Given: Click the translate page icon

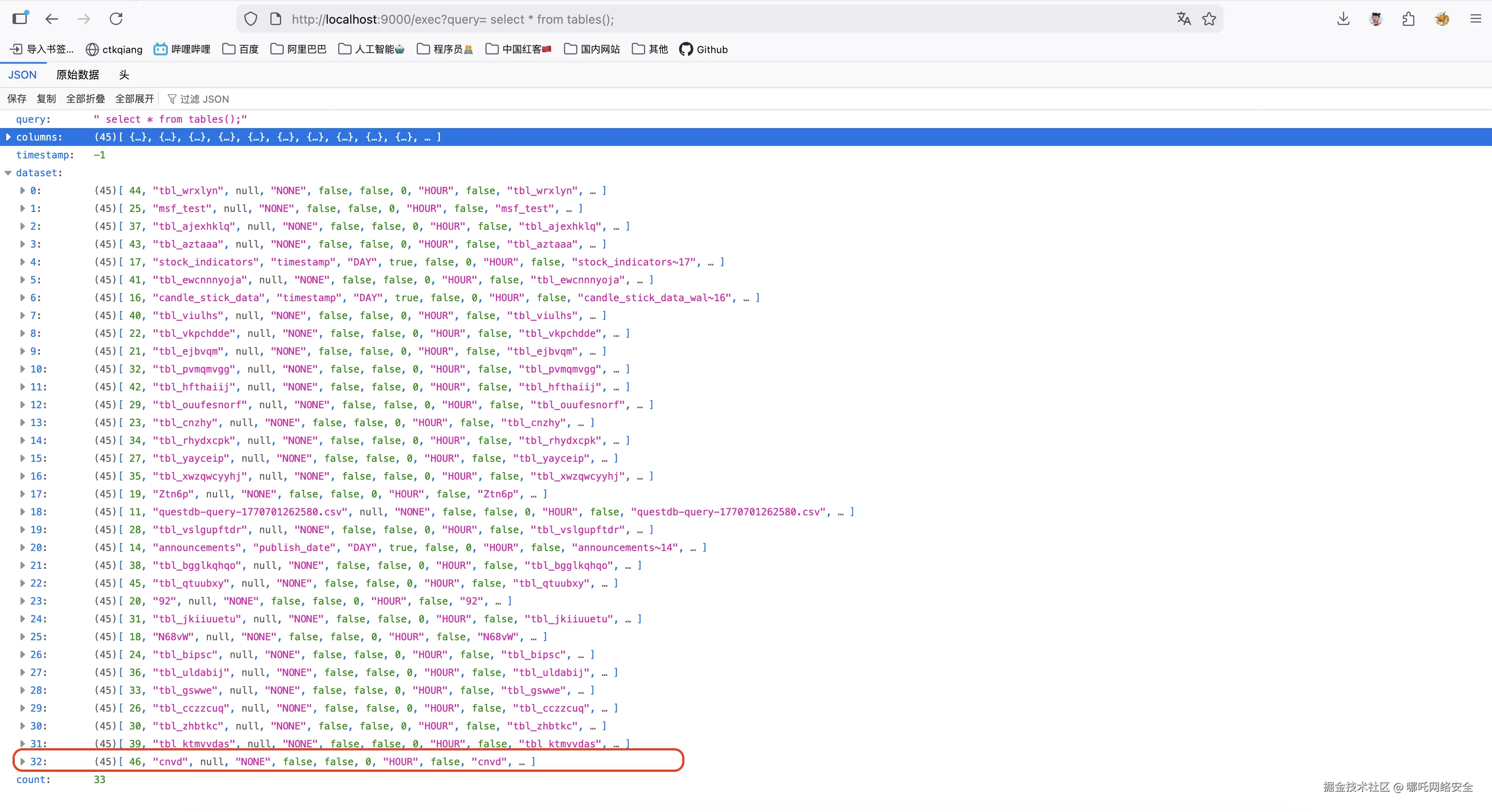Looking at the screenshot, I should coord(1183,19).
